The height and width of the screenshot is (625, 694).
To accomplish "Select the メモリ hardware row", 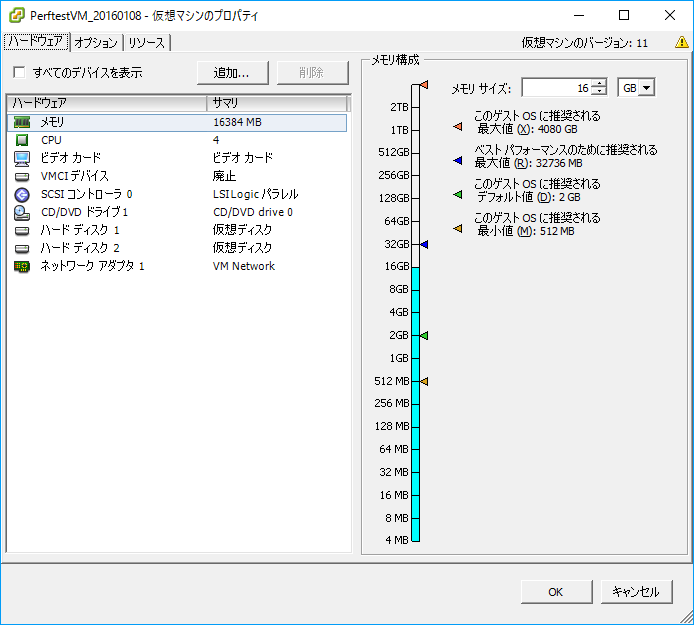I will pyautogui.click(x=177, y=122).
